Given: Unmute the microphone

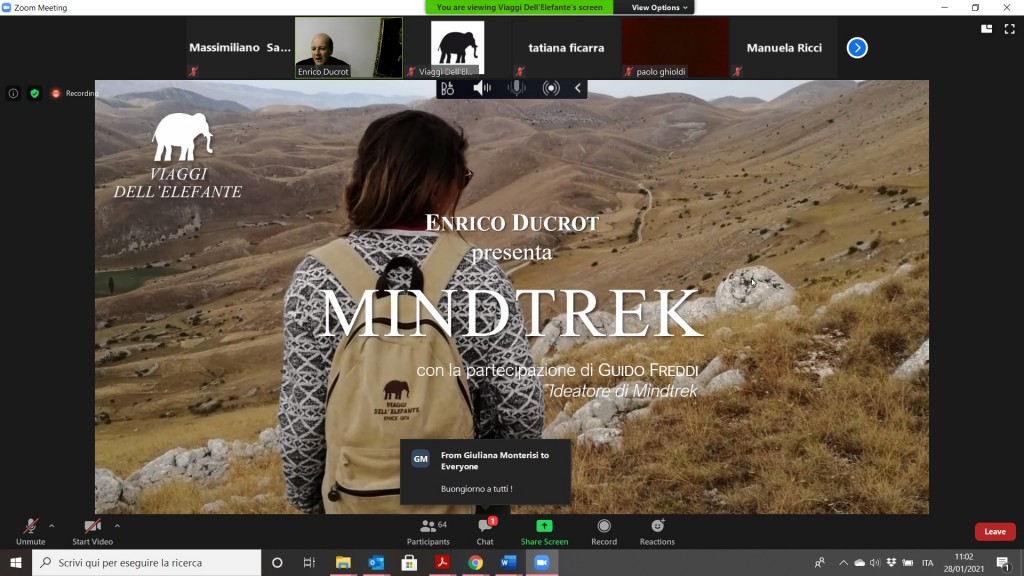Looking at the screenshot, I should tap(31, 530).
